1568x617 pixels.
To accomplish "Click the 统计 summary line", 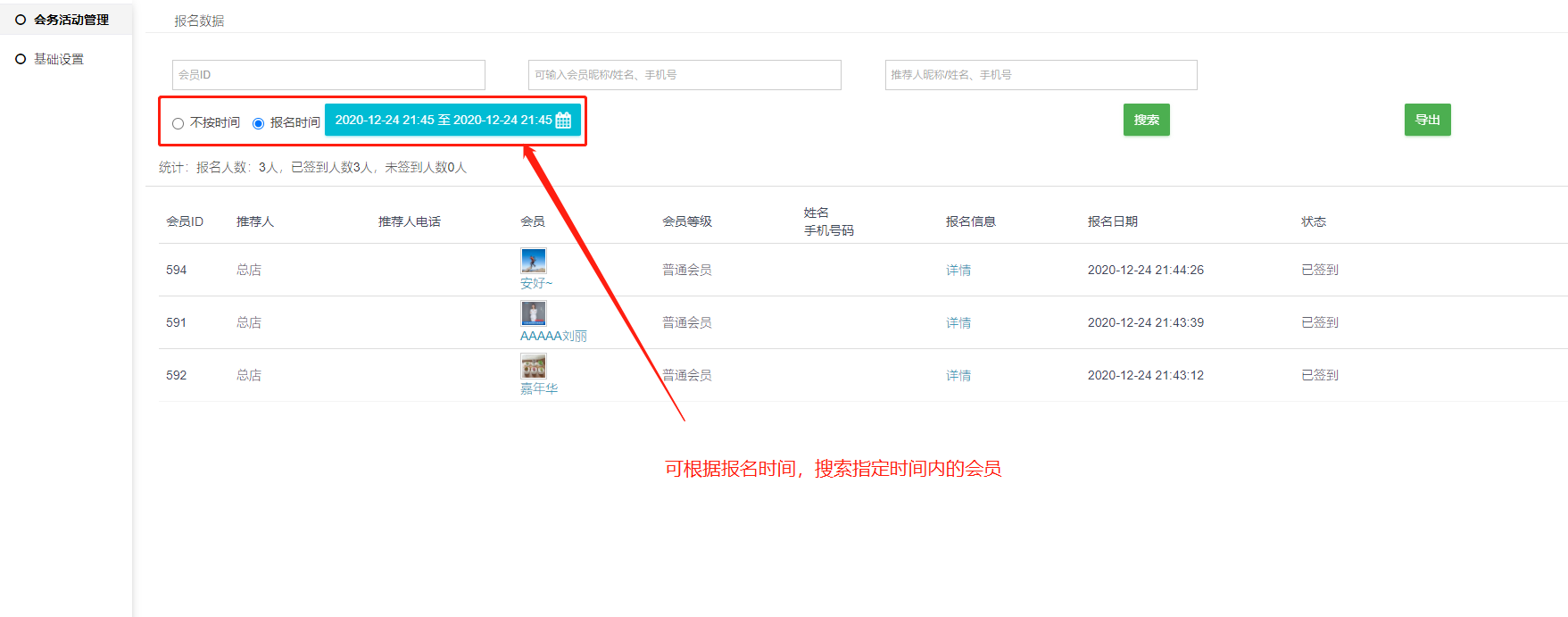I will pos(313,167).
